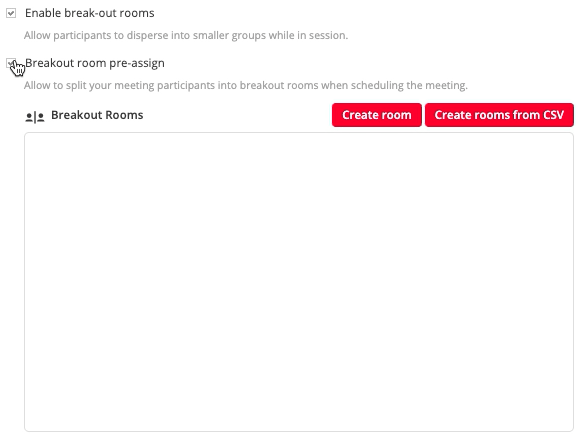Add a new breakout room via Create room

pos(377,115)
